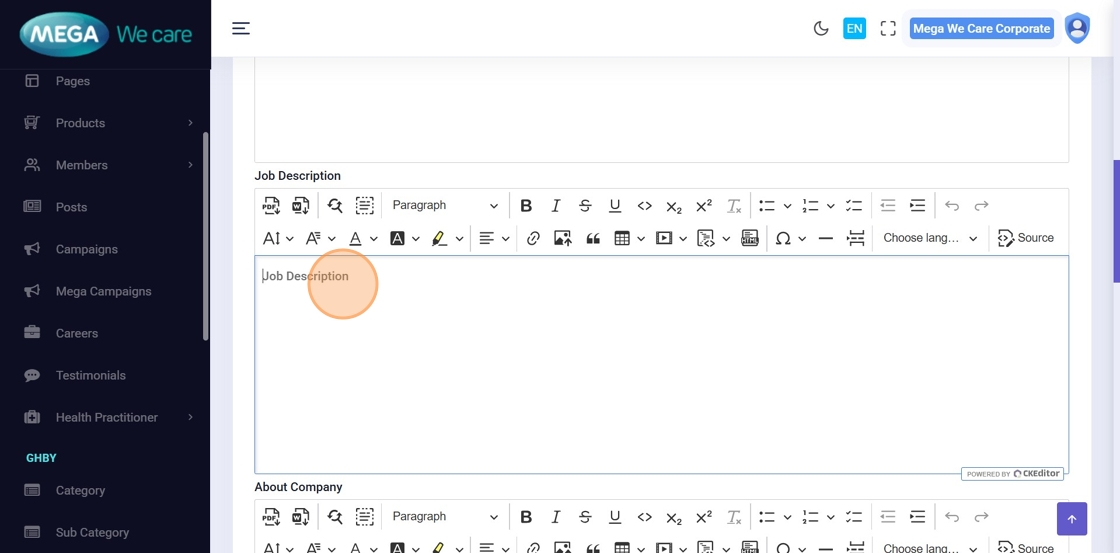This screenshot has height=553, width=1120.
Task: Toggle fullscreen mode in the top bar
Action: click(888, 29)
